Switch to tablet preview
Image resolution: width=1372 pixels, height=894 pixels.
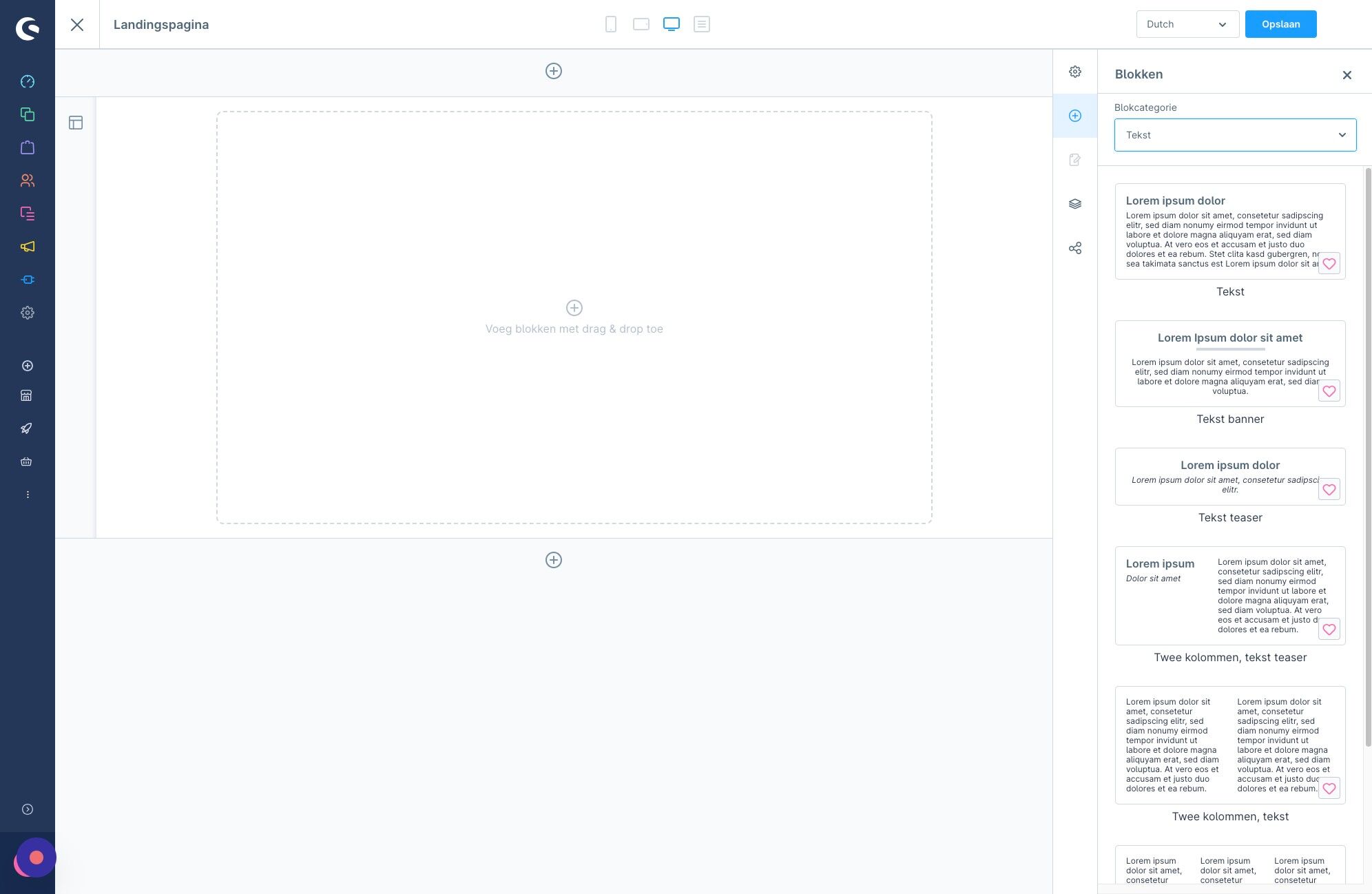641,24
